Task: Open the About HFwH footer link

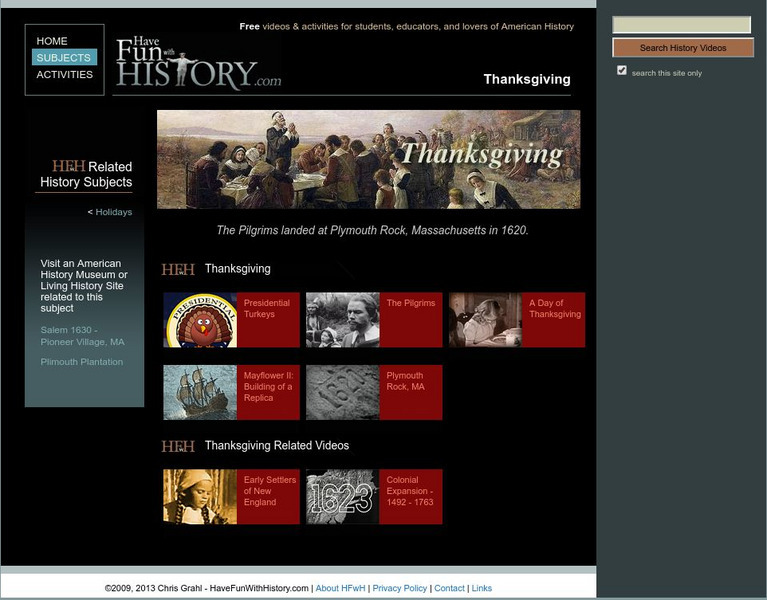Action: 340,588
